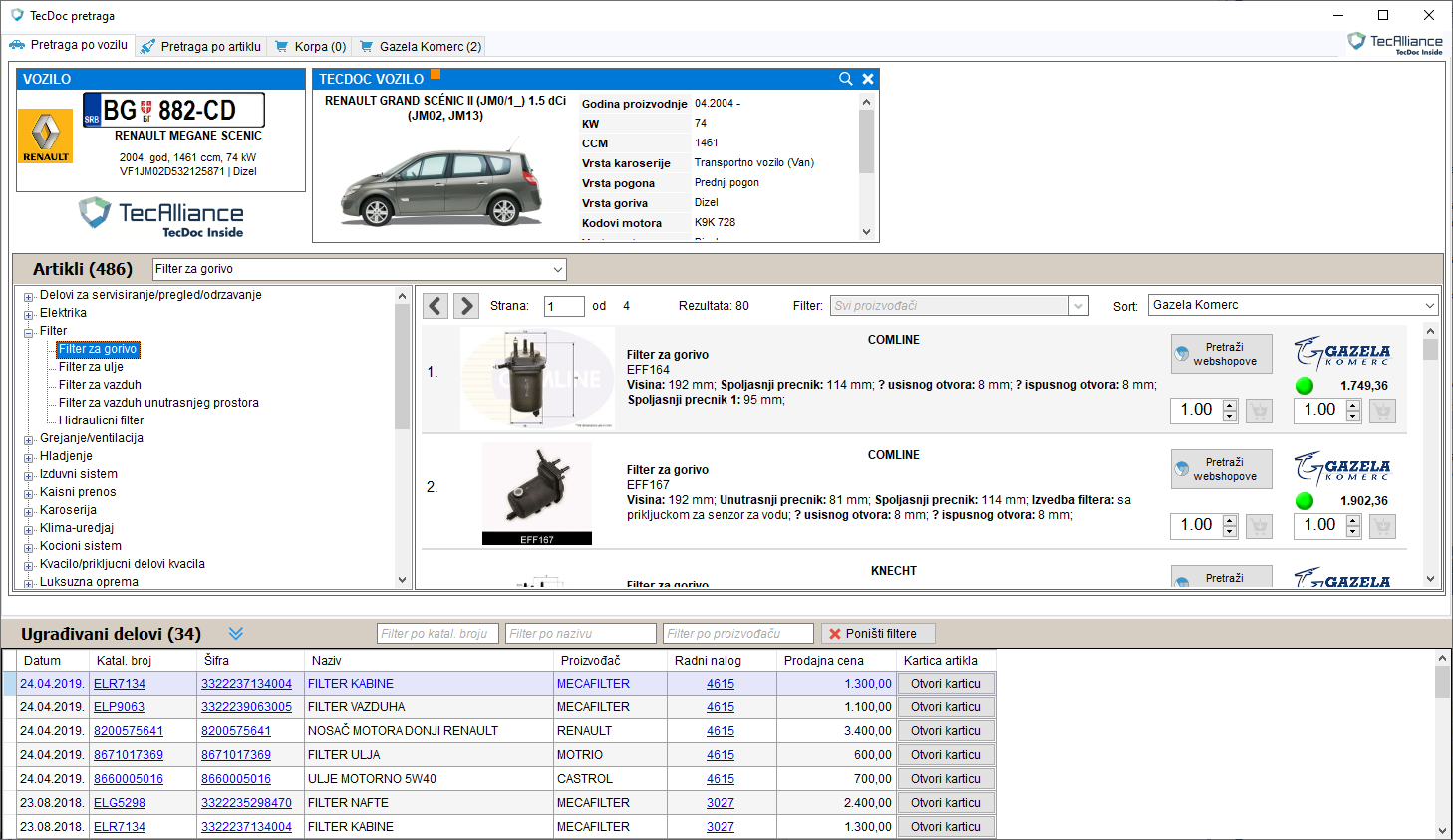Expand the Kocioni sistem tree node
The height and width of the screenshot is (840, 1453).
(x=29, y=547)
